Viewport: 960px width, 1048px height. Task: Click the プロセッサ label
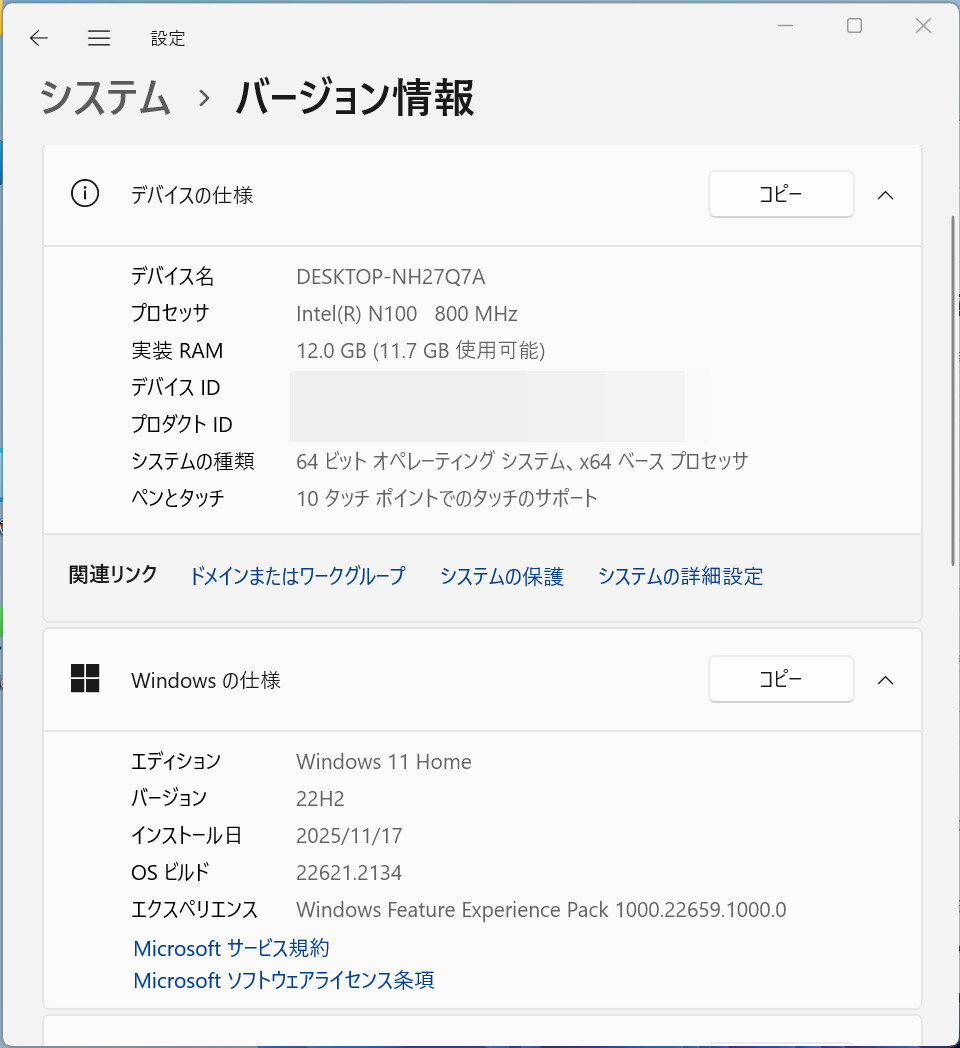click(170, 313)
